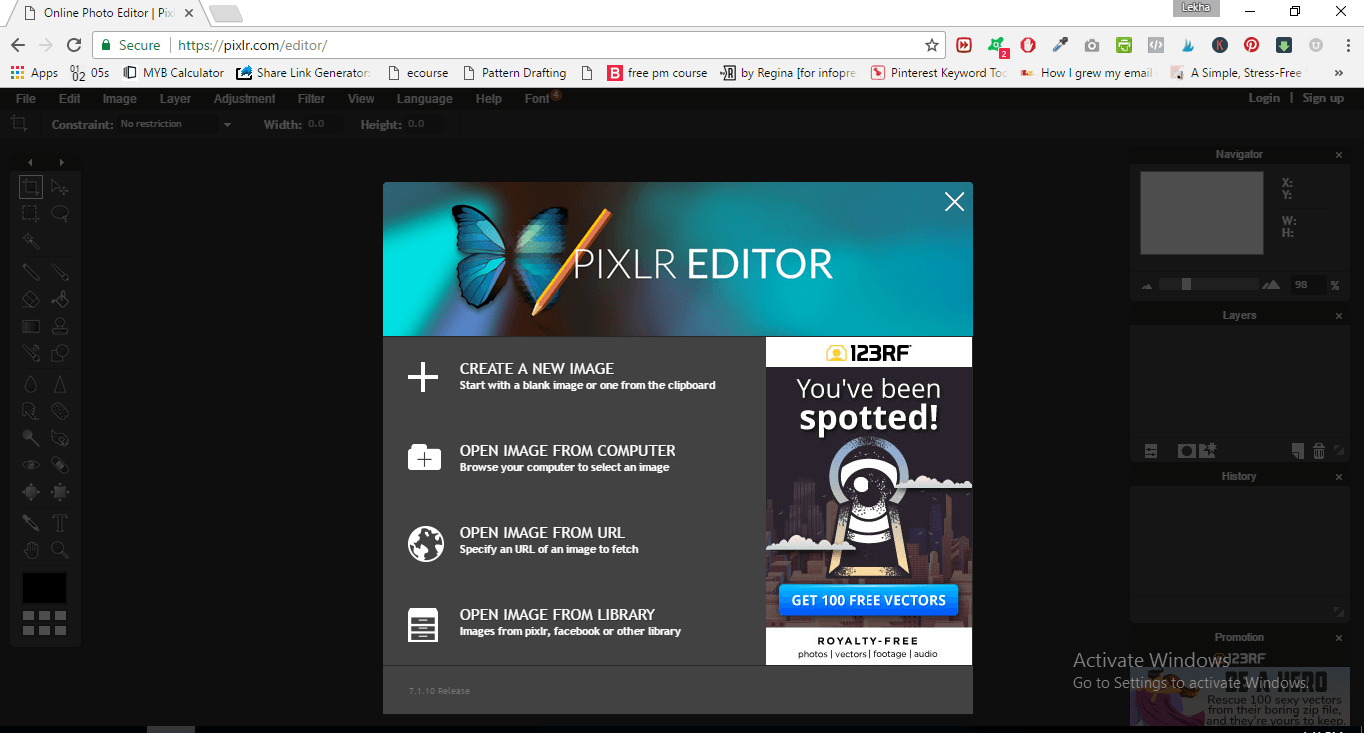Open the MYB Calculator bookmark
Viewport: 1364px width, 733px height.
pyautogui.click(x=173, y=73)
